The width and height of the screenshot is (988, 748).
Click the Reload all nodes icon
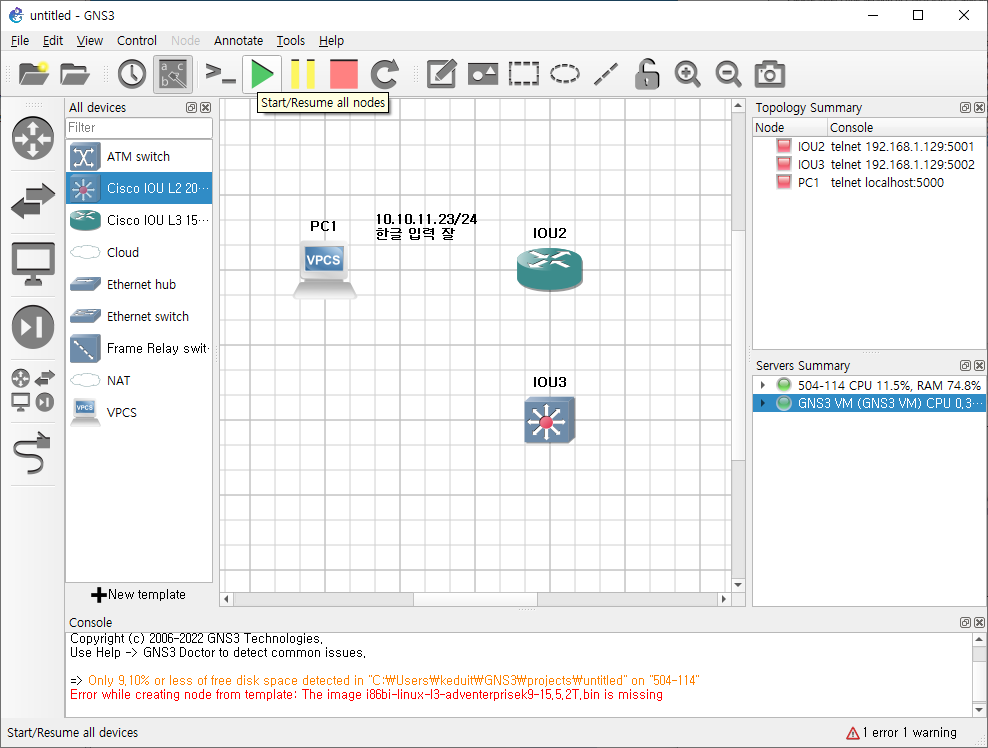(x=384, y=74)
